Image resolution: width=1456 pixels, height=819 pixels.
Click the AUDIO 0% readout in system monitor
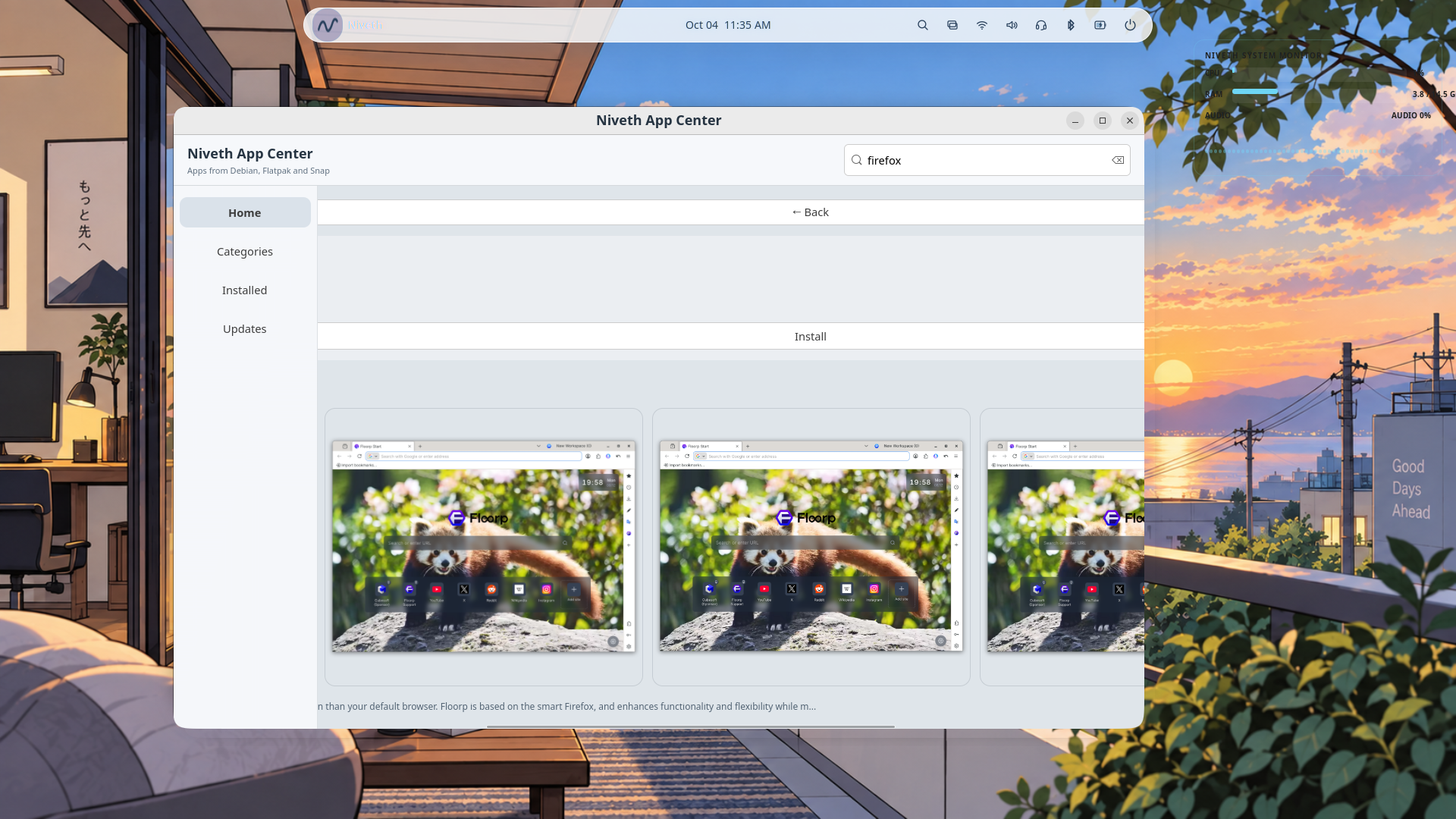1410,115
